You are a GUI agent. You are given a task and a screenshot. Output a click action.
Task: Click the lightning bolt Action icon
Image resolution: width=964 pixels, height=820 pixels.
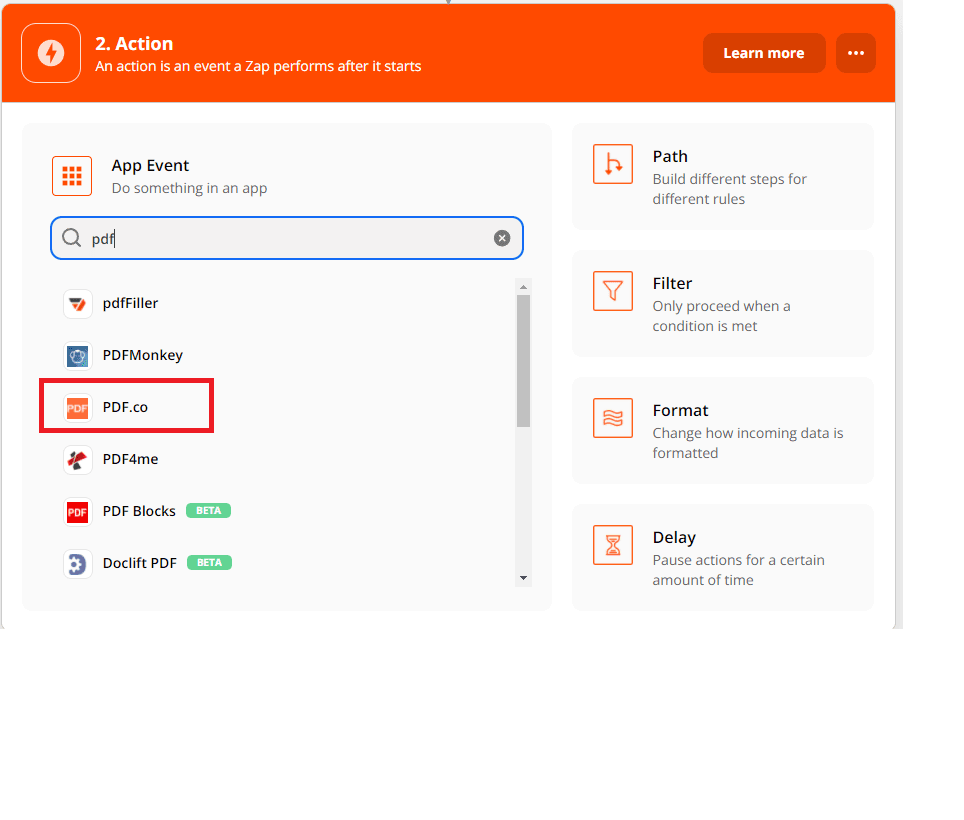pyautogui.click(x=51, y=53)
